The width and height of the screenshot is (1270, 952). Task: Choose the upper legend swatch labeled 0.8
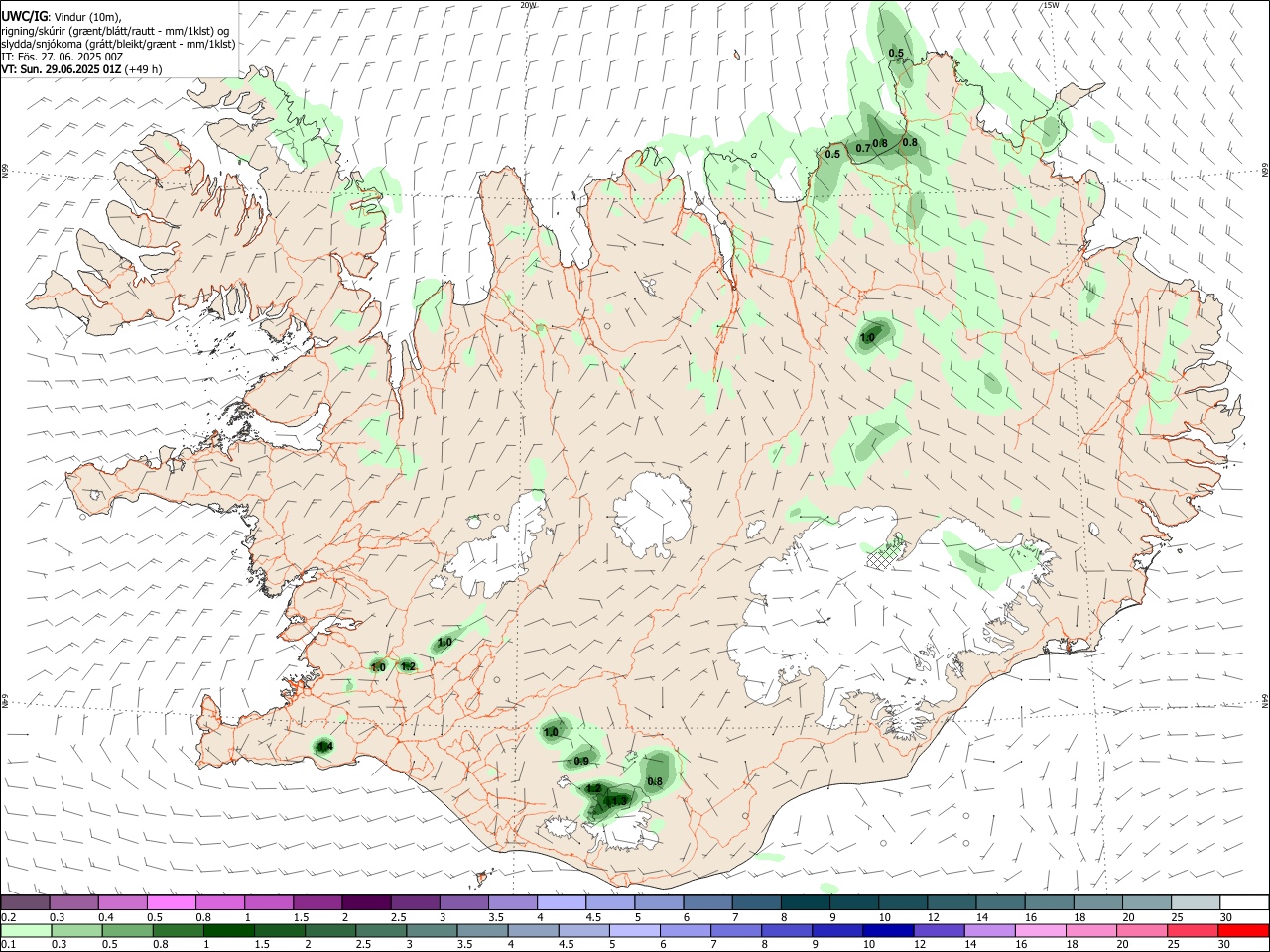(x=219, y=902)
